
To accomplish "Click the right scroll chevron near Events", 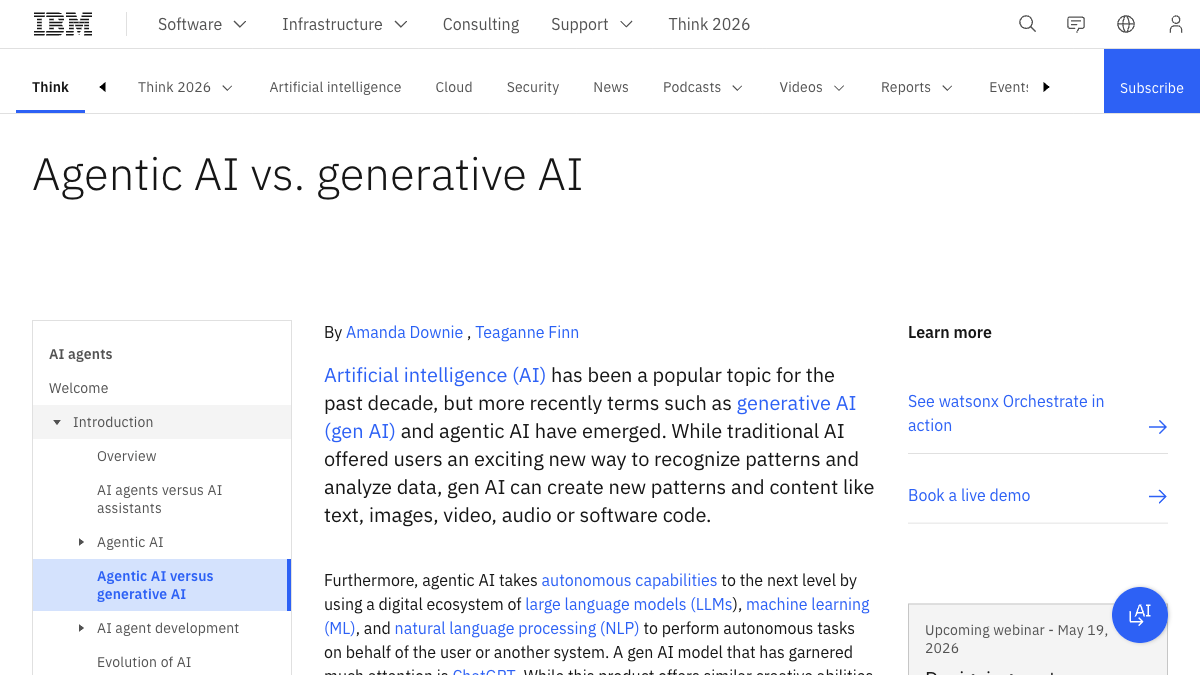I will [1046, 87].
